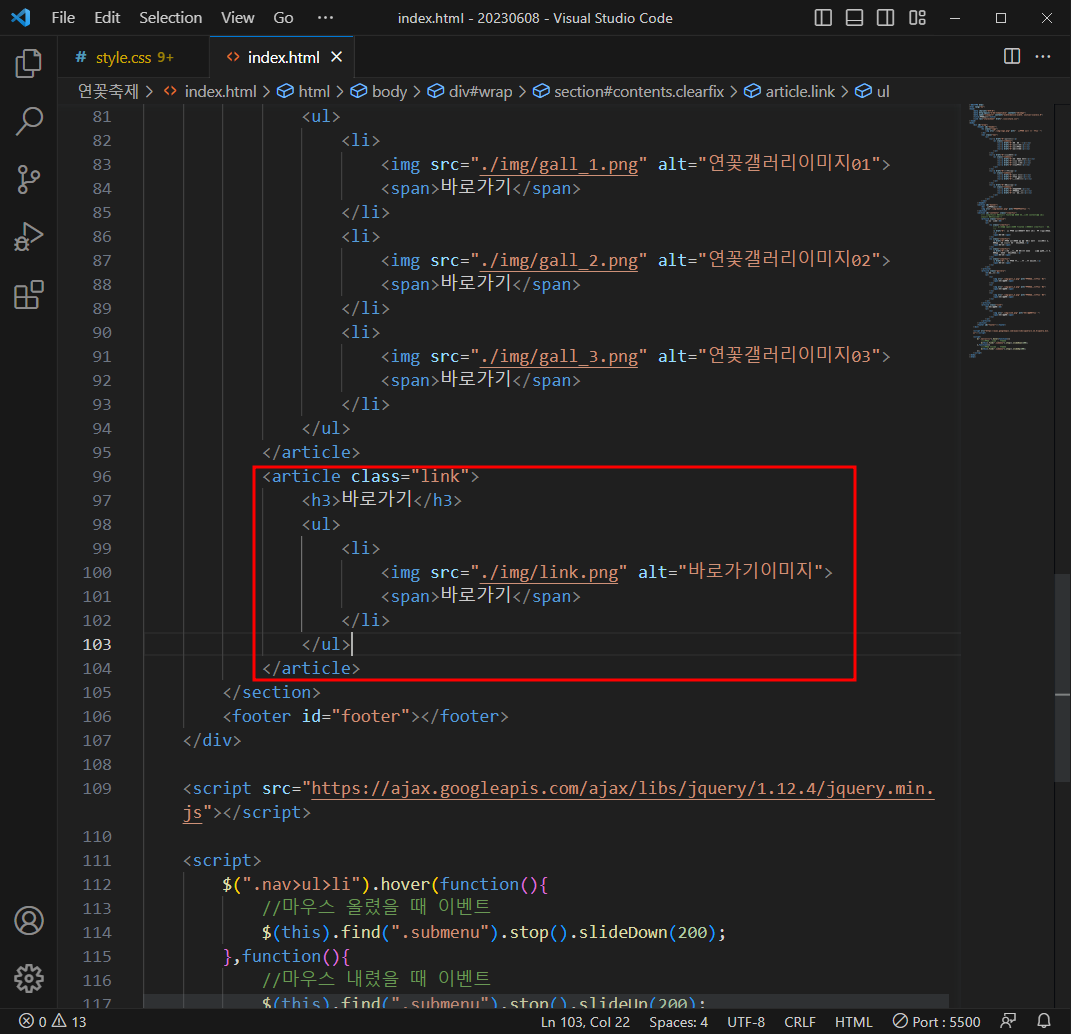Click the jQuery CDN script URL link
Screen dimensions: 1071x1034
[x=622, y=789]
